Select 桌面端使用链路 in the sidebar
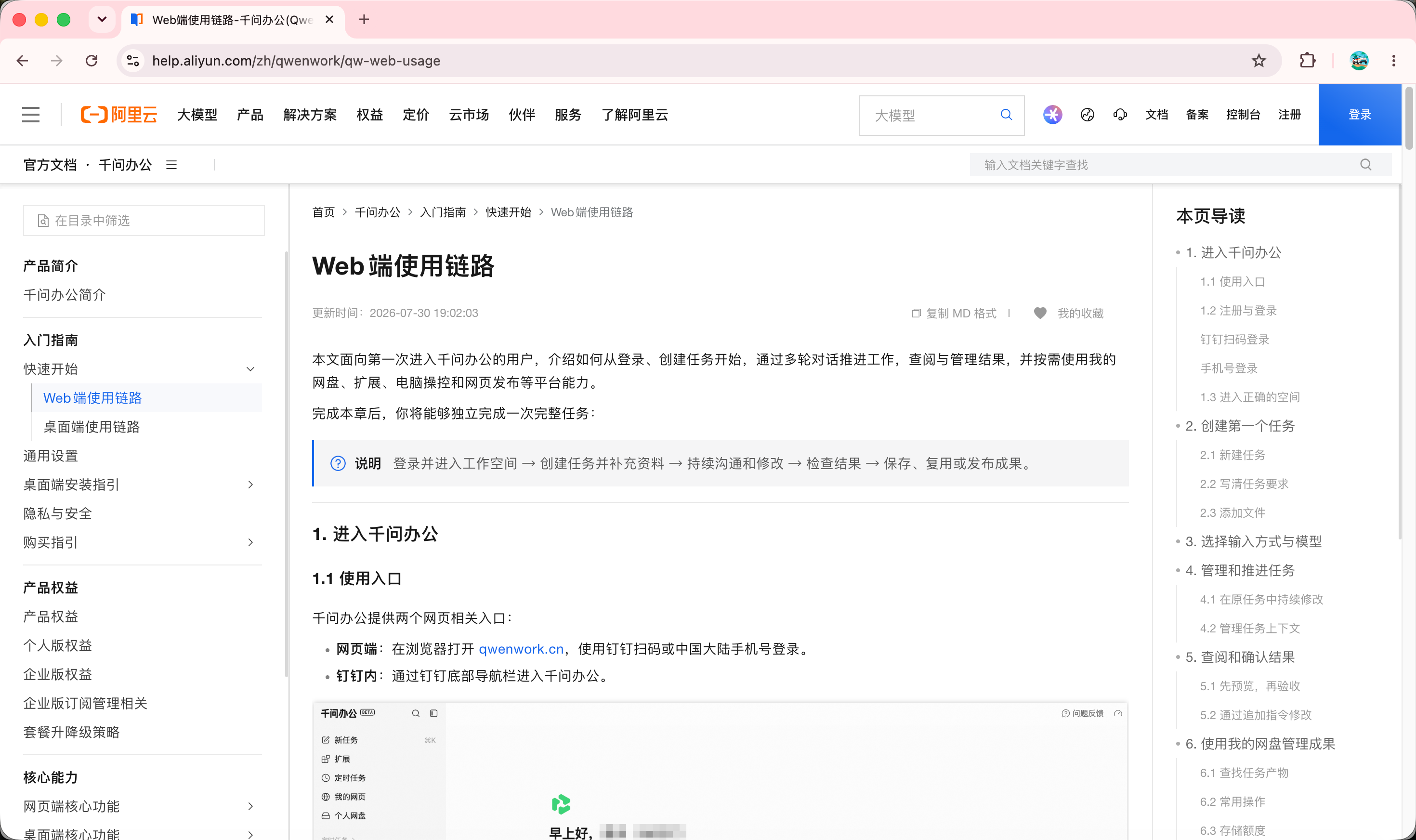The height and width of the screenshot is (840, 1416). click(x=92, y=427)
